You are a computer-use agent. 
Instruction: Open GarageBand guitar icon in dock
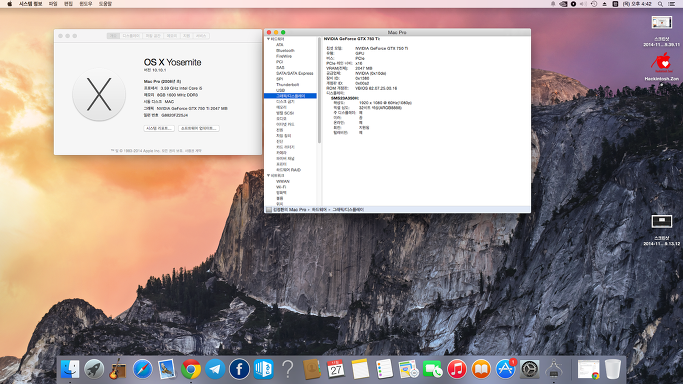pos(118,369)
